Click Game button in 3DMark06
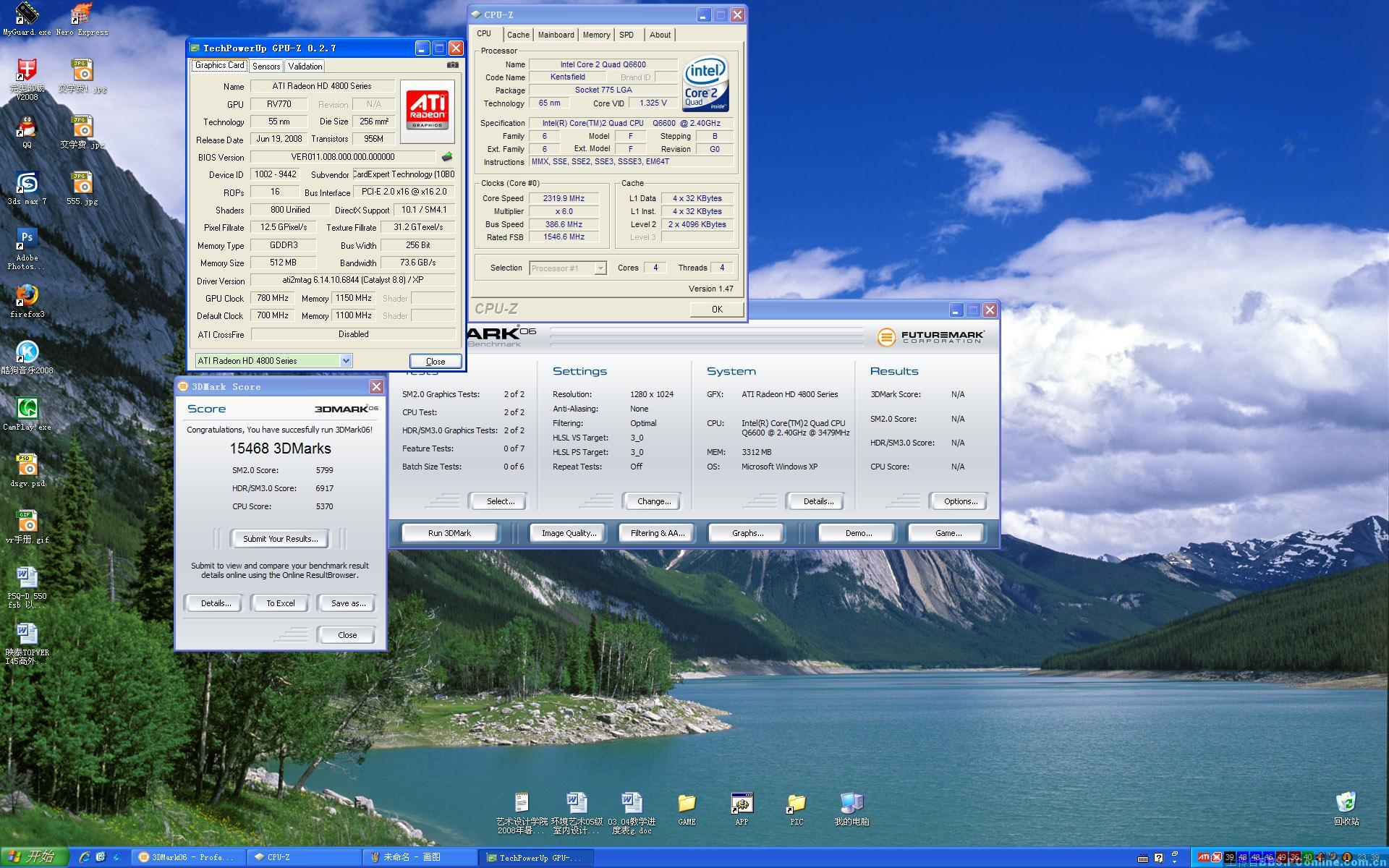This screenshot has height=868, width=1389. click(948, 533)
